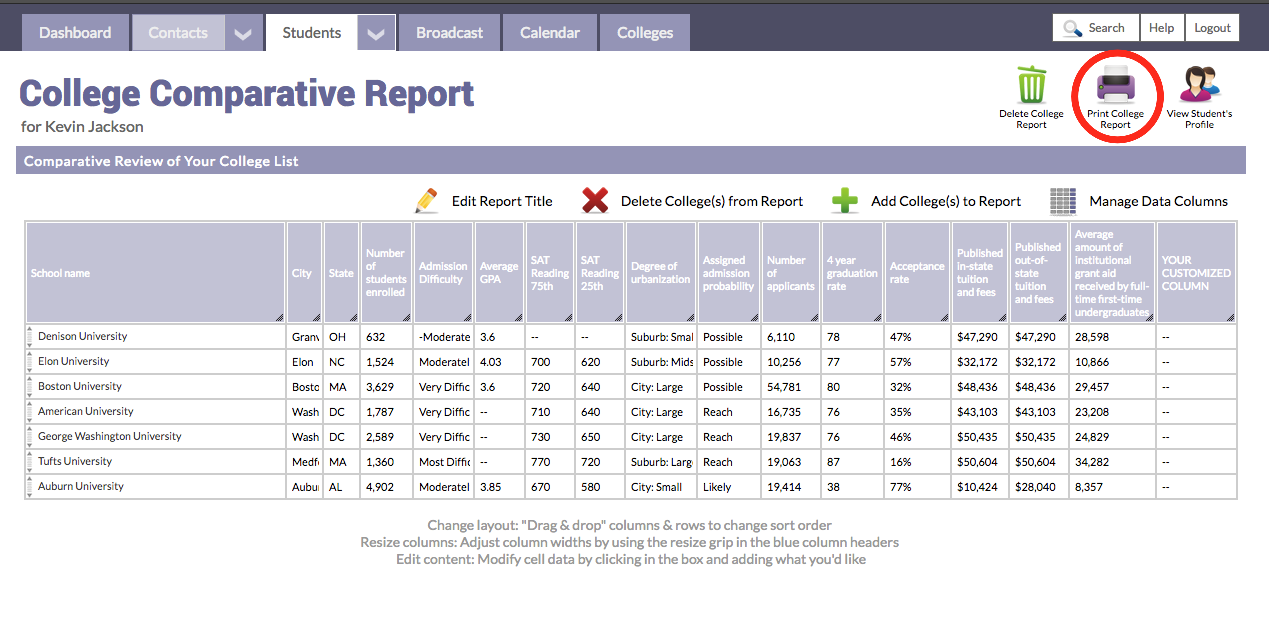Click the SAT Reading 25th column header
The width and height of the screenshot is (1269, 632).
(600, 273)
